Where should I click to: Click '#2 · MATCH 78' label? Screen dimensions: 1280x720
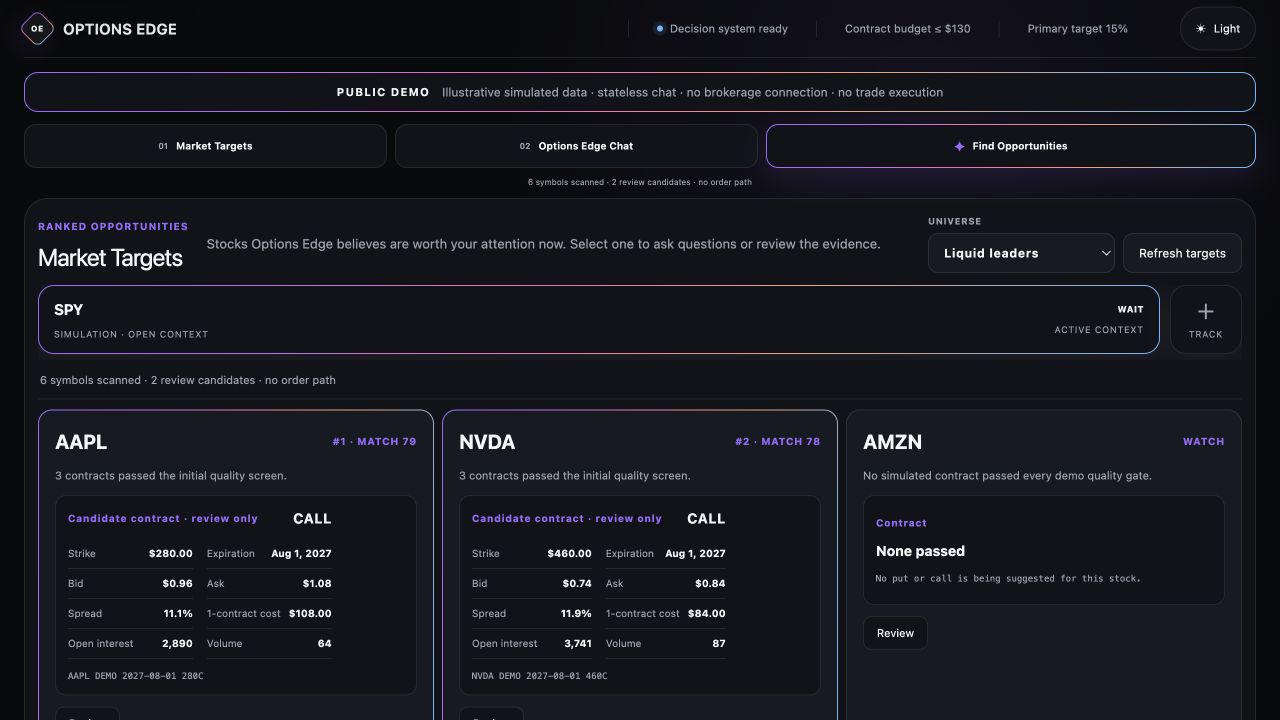pyautogui.click(x=778, y=441)
